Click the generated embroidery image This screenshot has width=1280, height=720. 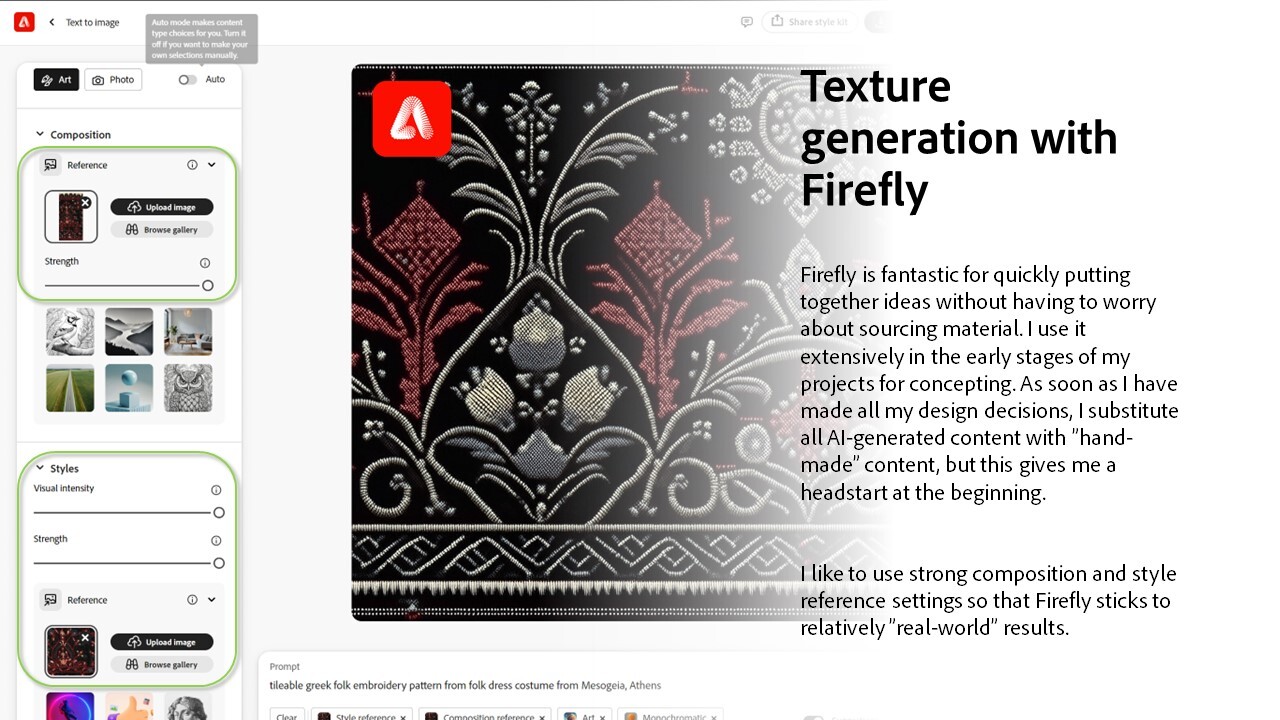[620, 343]
